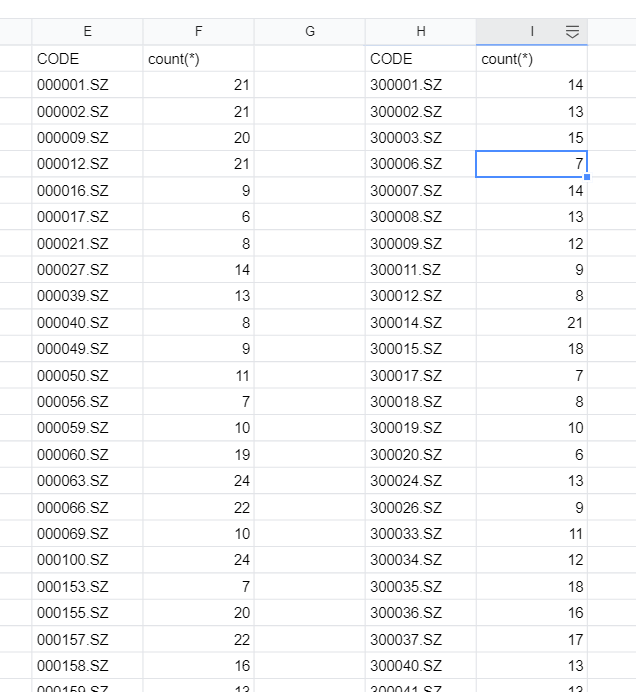Select cell 000012.SZ

(x=87, y=164)
